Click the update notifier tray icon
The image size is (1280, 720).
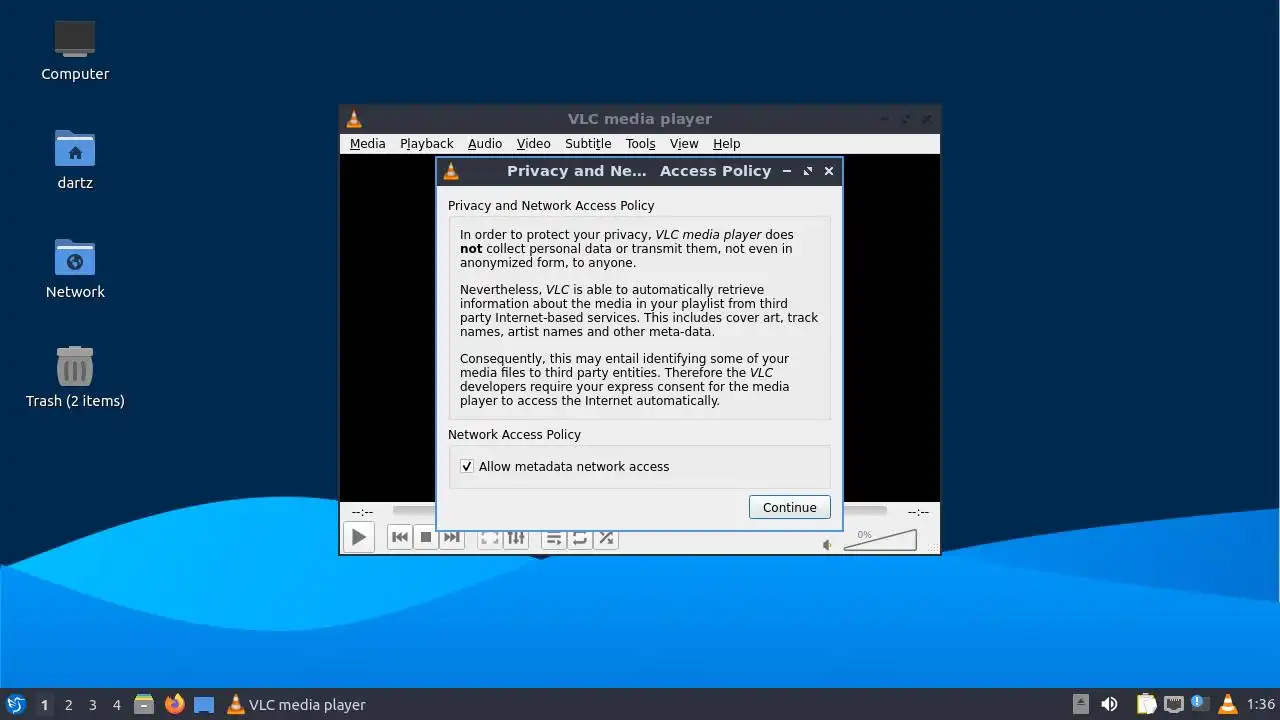coord(1200,704)
